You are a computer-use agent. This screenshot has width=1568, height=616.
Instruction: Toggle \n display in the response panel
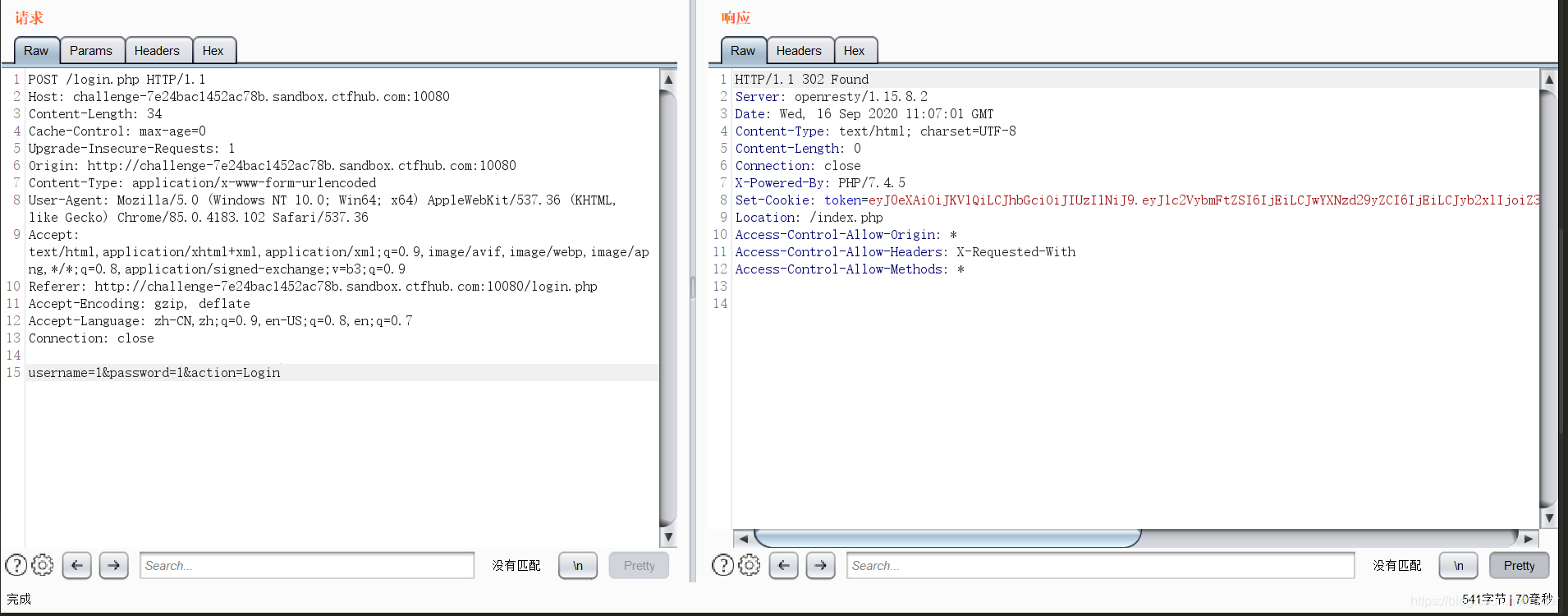tap(1458, 565)
